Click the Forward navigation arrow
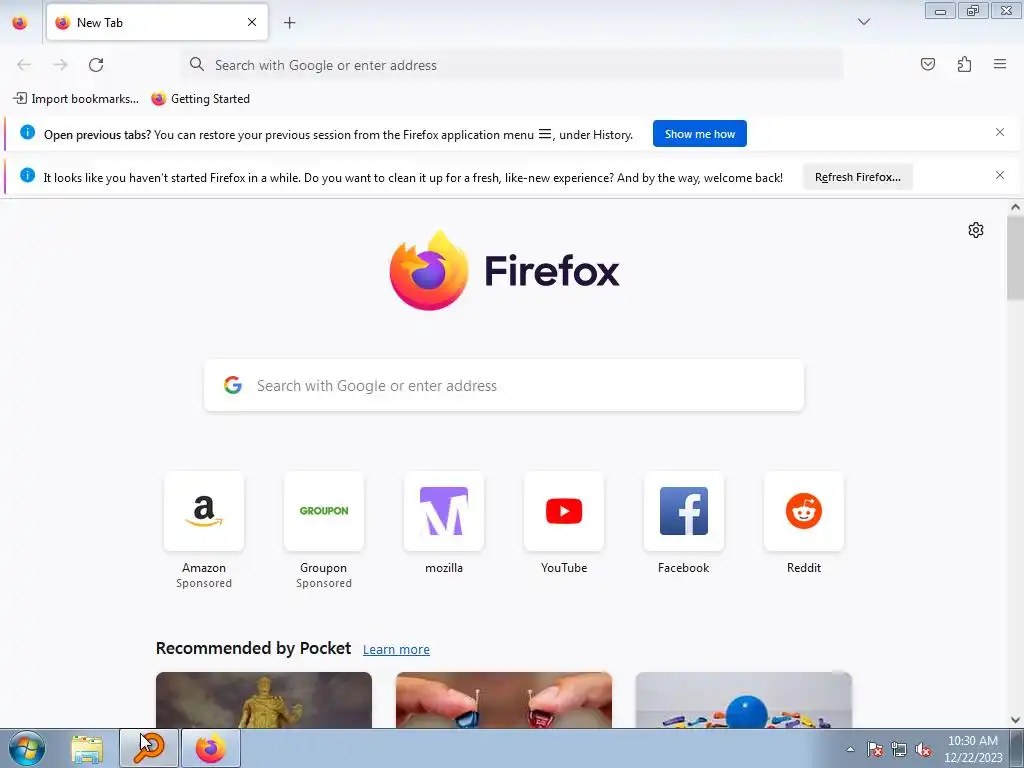 (x=60, y=65)
